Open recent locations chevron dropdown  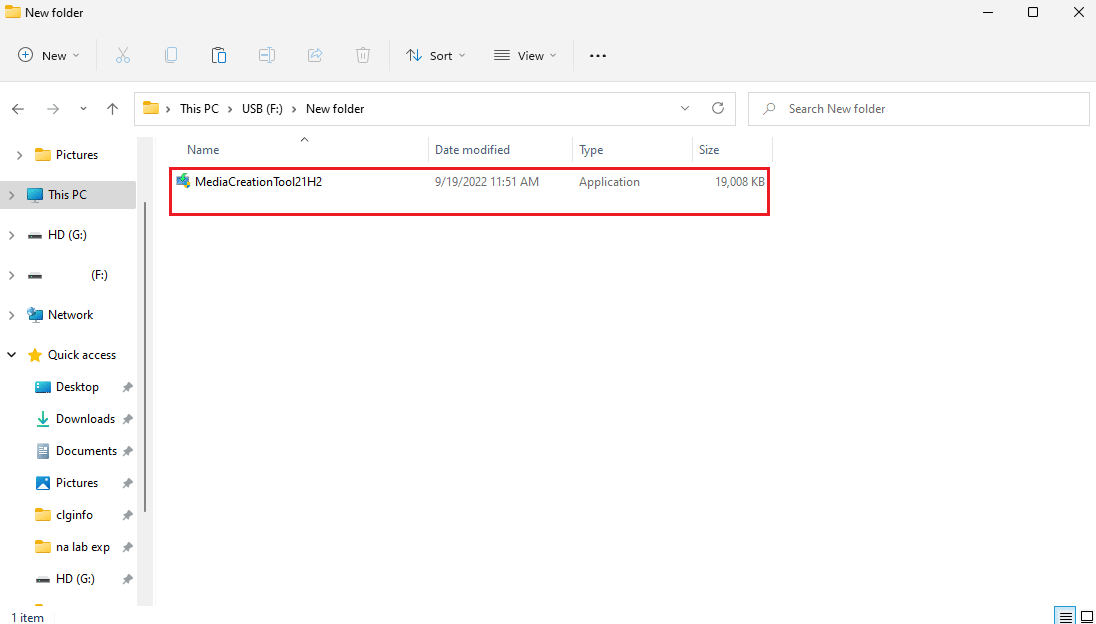pyautogui.click(x=83, y=109)
